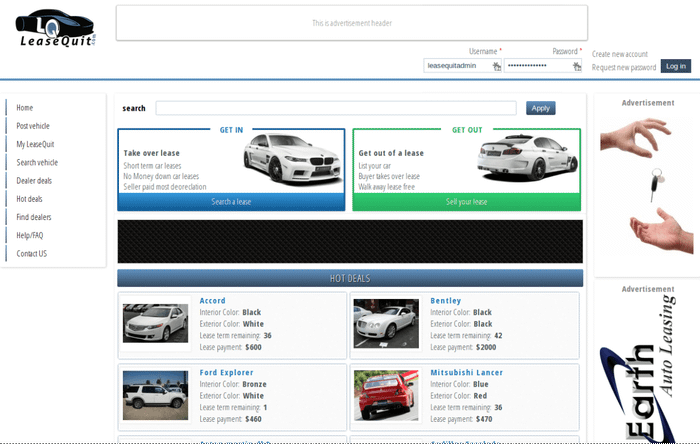Click the HOT DEALS header bar
This screenshot has height=444, width=700.
[350, 278]
